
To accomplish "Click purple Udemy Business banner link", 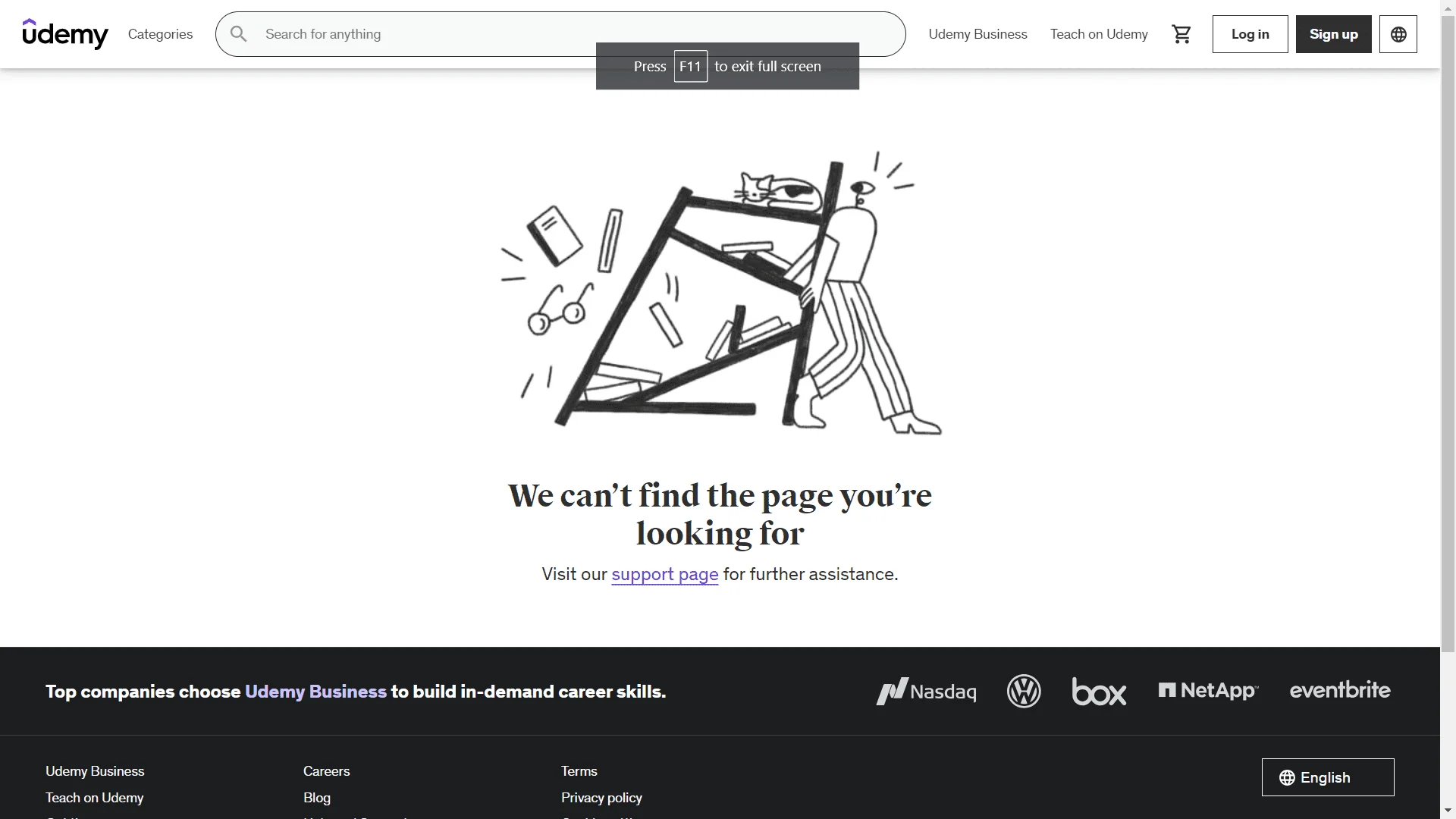I will click(x=315, y=692).
